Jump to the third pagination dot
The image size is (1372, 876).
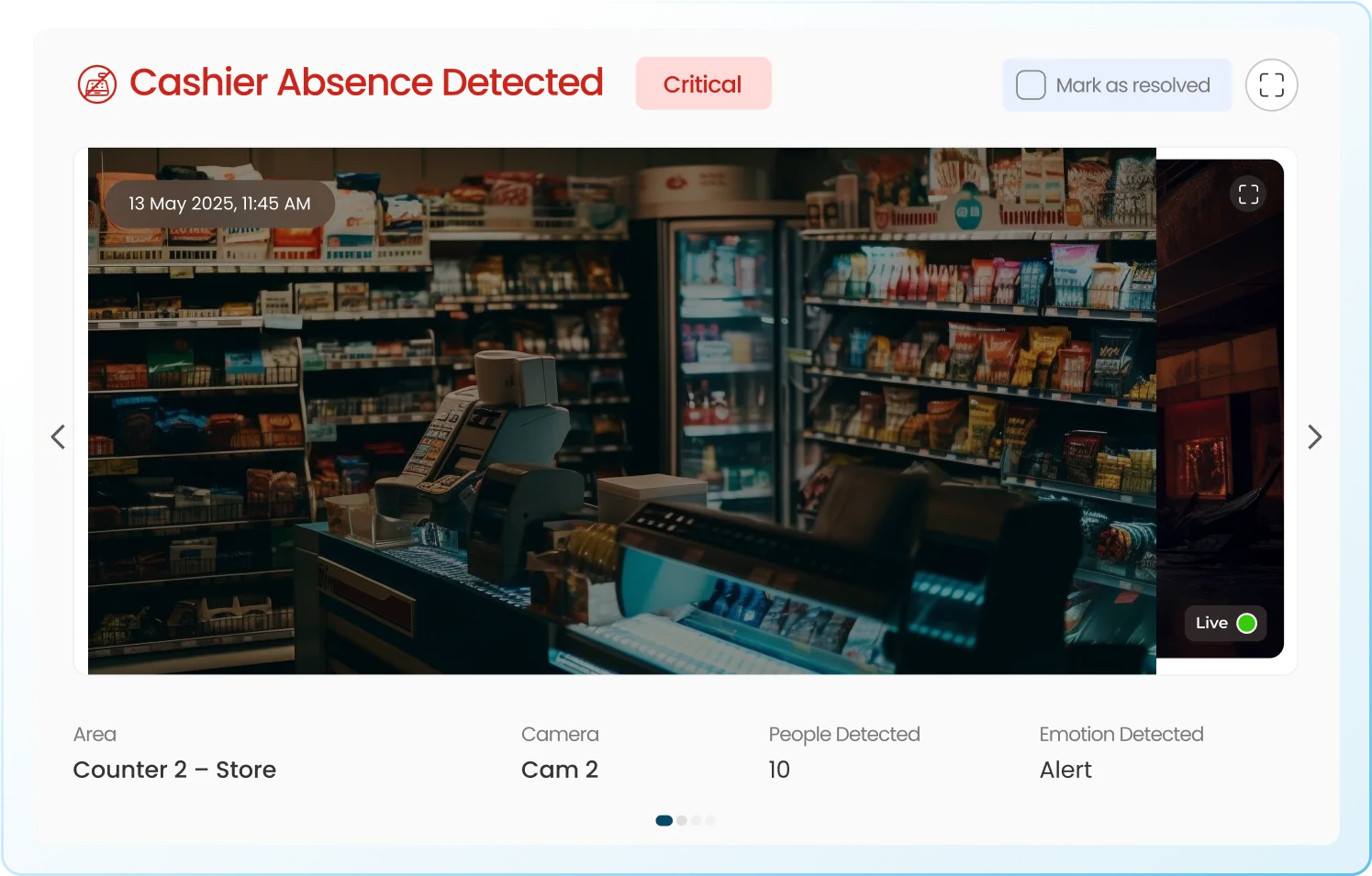click(697, 821)
